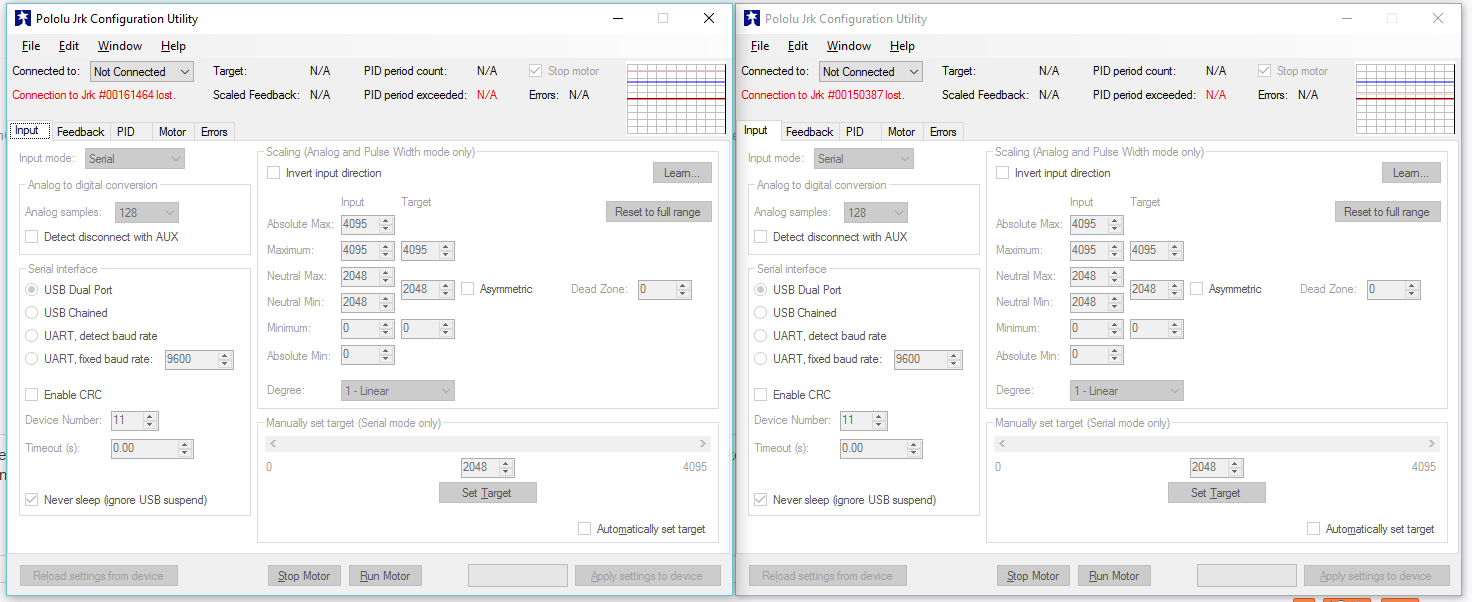Image resolution: width=1472 pixels, height=602 pixels.
Task: Open the Motor tab in Jrk #00150387 window
Action: pyautogui.click(x=901, y=132)
